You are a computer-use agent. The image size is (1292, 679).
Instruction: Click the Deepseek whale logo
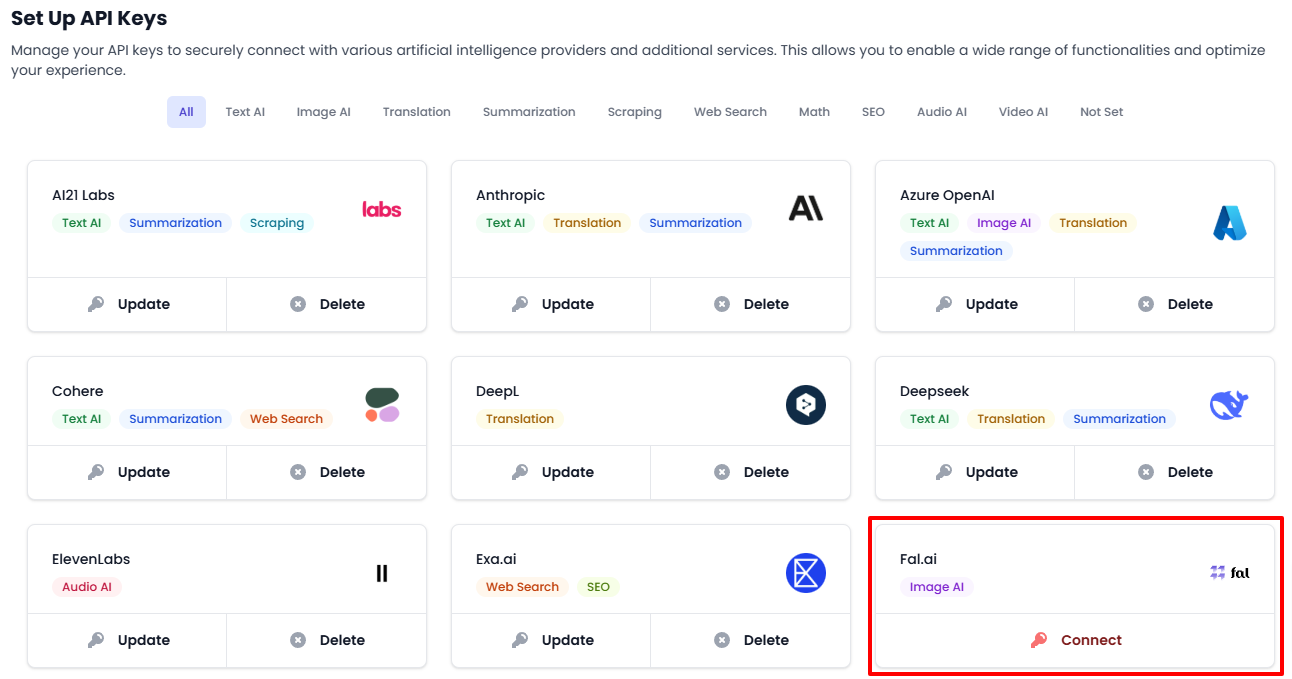[x=1230, y=405]
